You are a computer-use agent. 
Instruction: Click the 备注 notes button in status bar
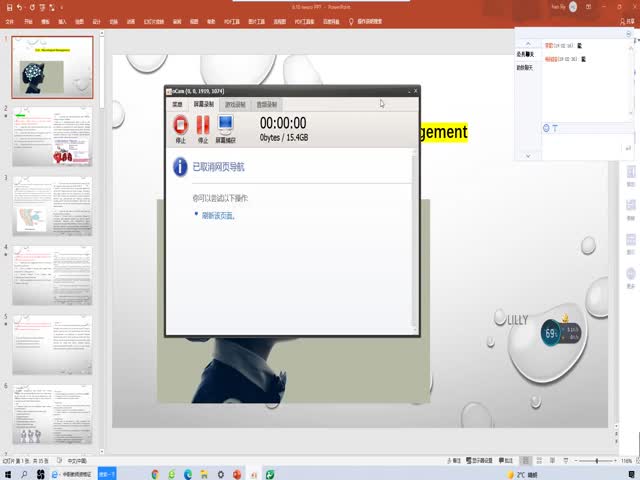[x=456, y=461]
